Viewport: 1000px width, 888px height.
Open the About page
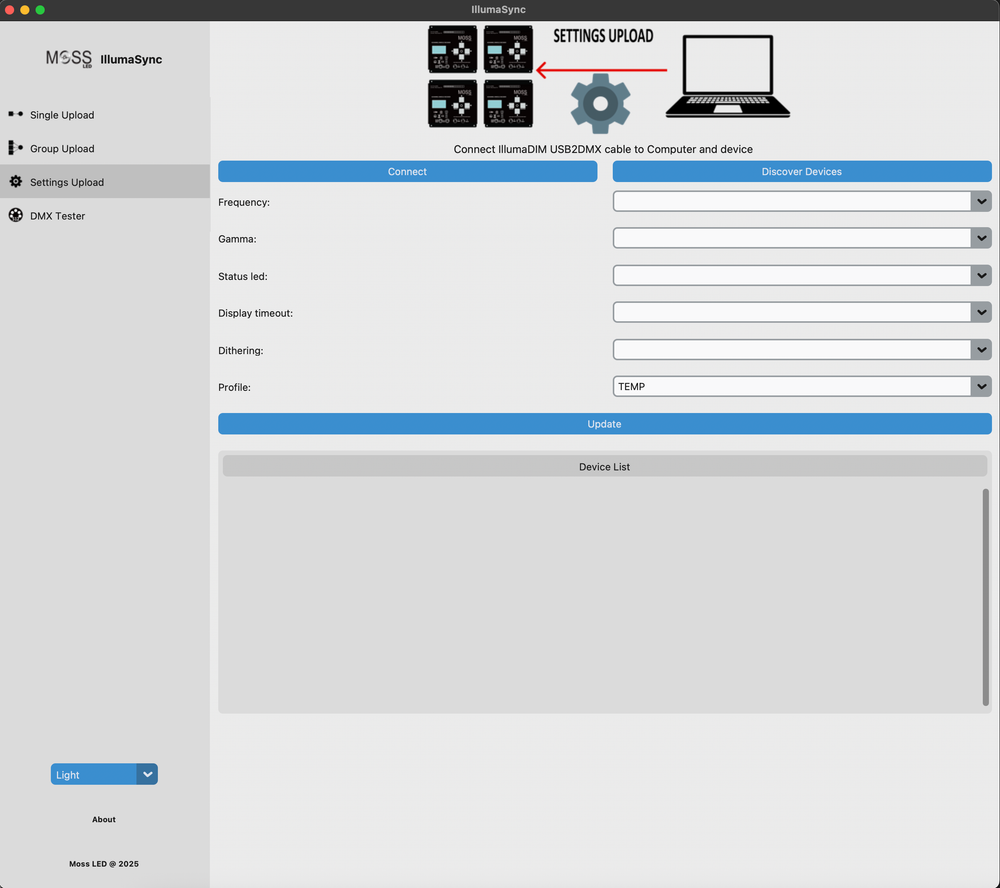coord(103,819)
